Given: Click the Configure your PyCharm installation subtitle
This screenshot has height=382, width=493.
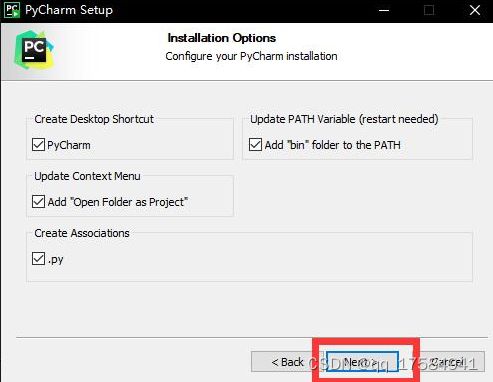Looking at the screenshot, I should tap(251, 56).
